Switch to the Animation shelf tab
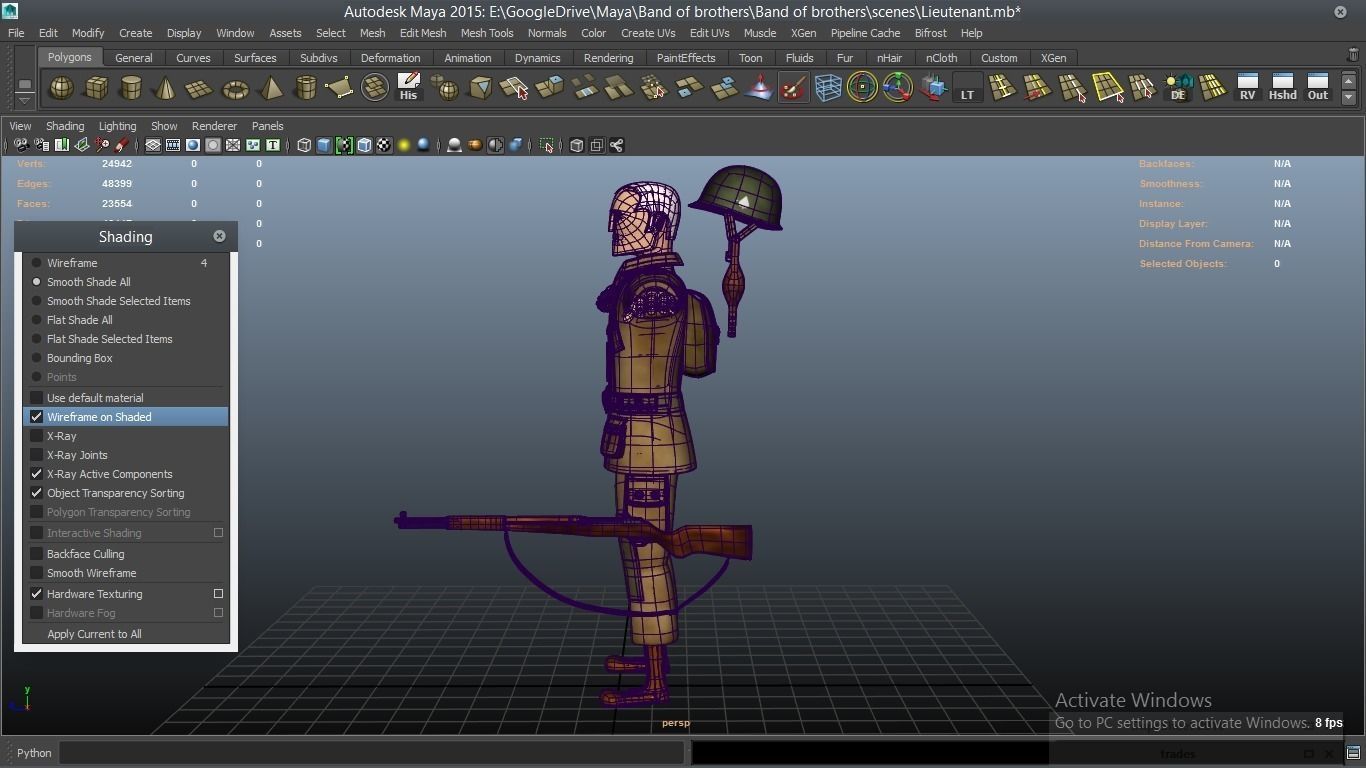Screen dimensions: 1366x768 [x=468, y=58]
